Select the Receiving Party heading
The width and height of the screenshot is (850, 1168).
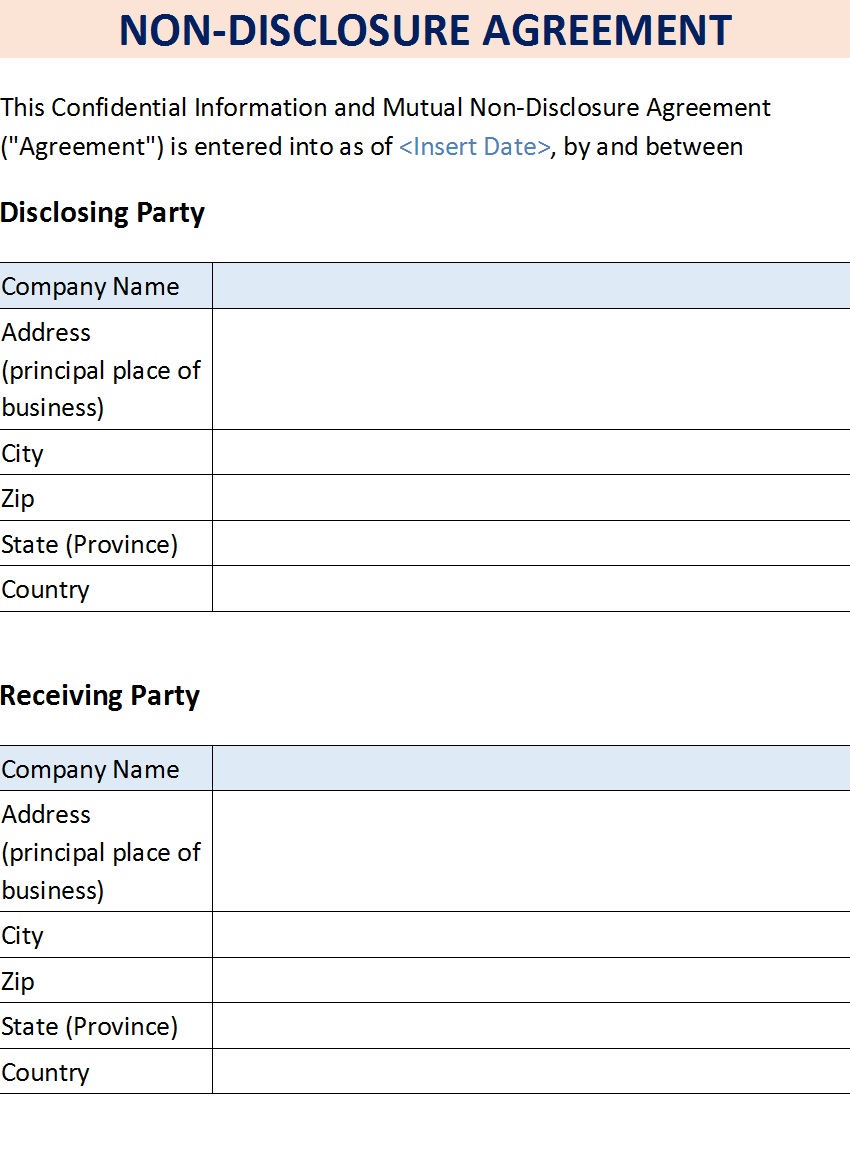coord(100,696)
